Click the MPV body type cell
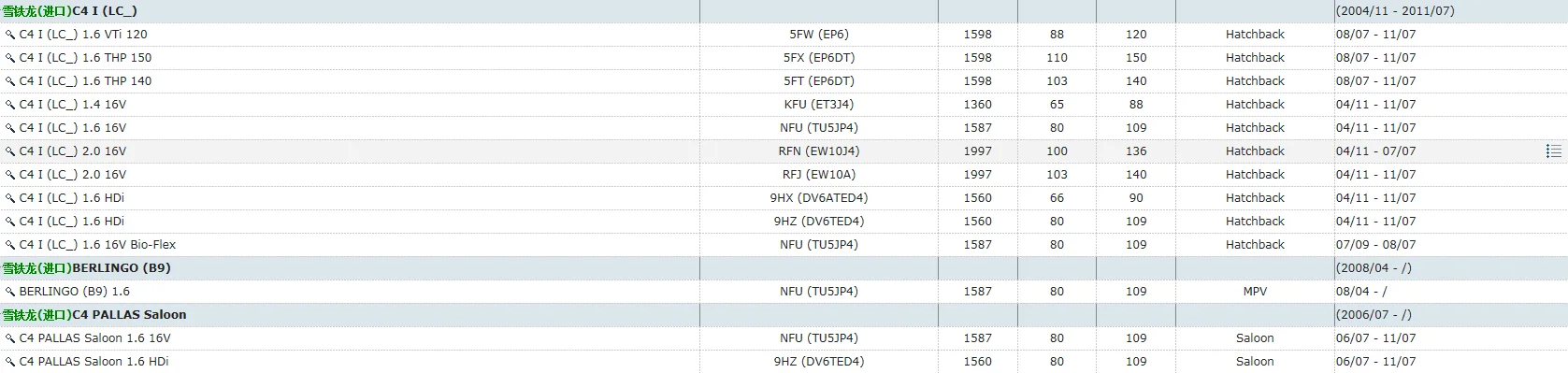Image resolution: width=1568 pixels, height=373 pixels. (1255, 292)
